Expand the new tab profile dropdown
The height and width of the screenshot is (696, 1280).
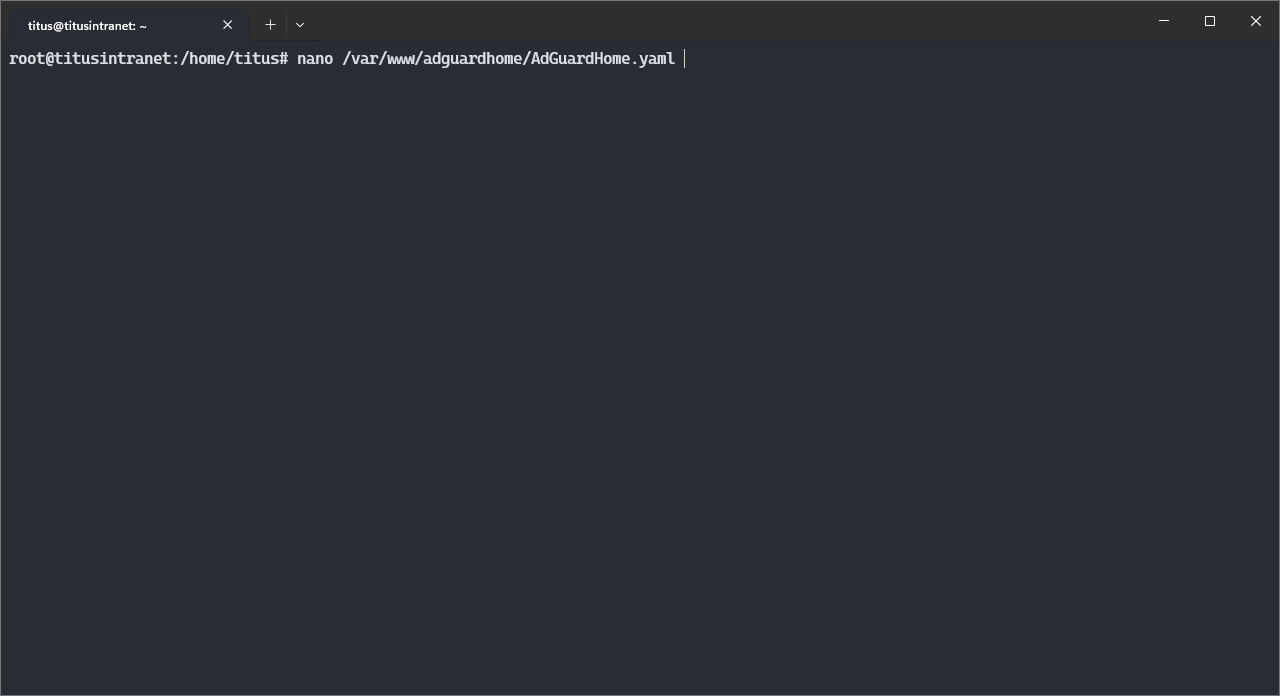pyautogui.click(x=300, y=24)
